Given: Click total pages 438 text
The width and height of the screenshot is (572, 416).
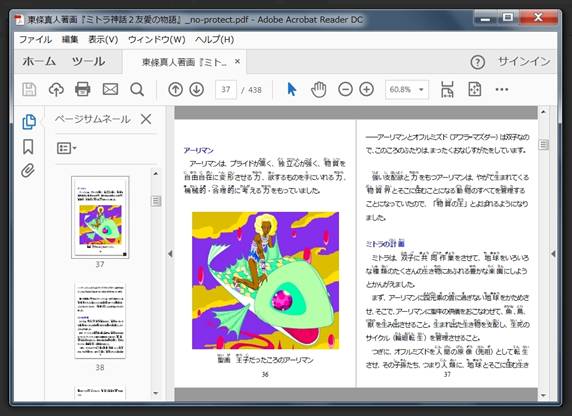Looking at the screenshot, I should (255, 90).
